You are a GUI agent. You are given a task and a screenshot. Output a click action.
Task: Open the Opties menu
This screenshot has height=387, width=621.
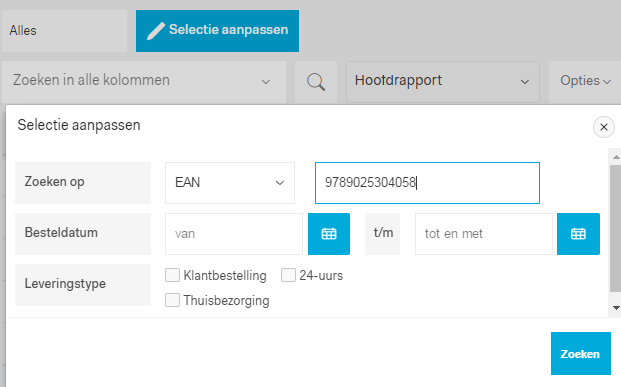pyautogui.click(x=585, y=82)
